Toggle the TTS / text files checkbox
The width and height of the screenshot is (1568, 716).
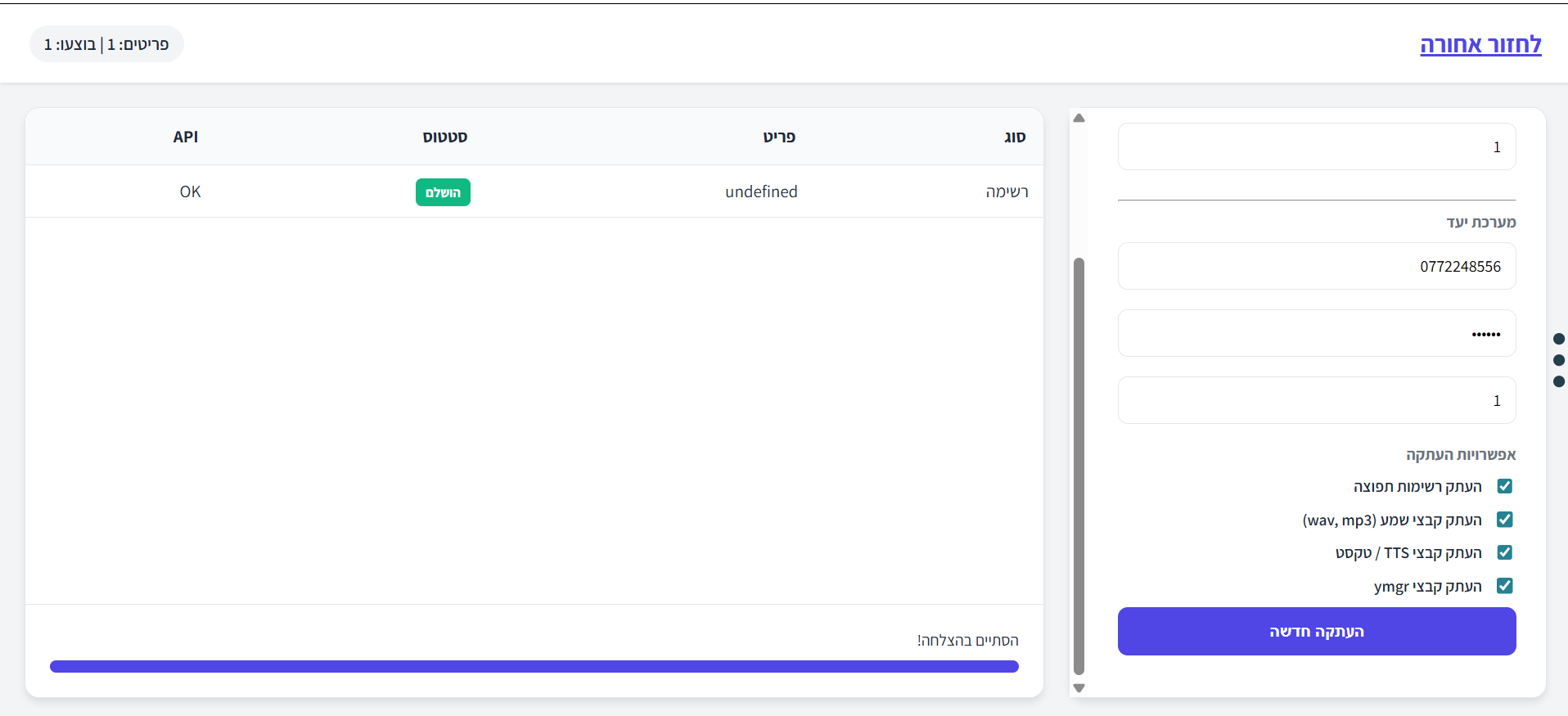click(1504, 552)
